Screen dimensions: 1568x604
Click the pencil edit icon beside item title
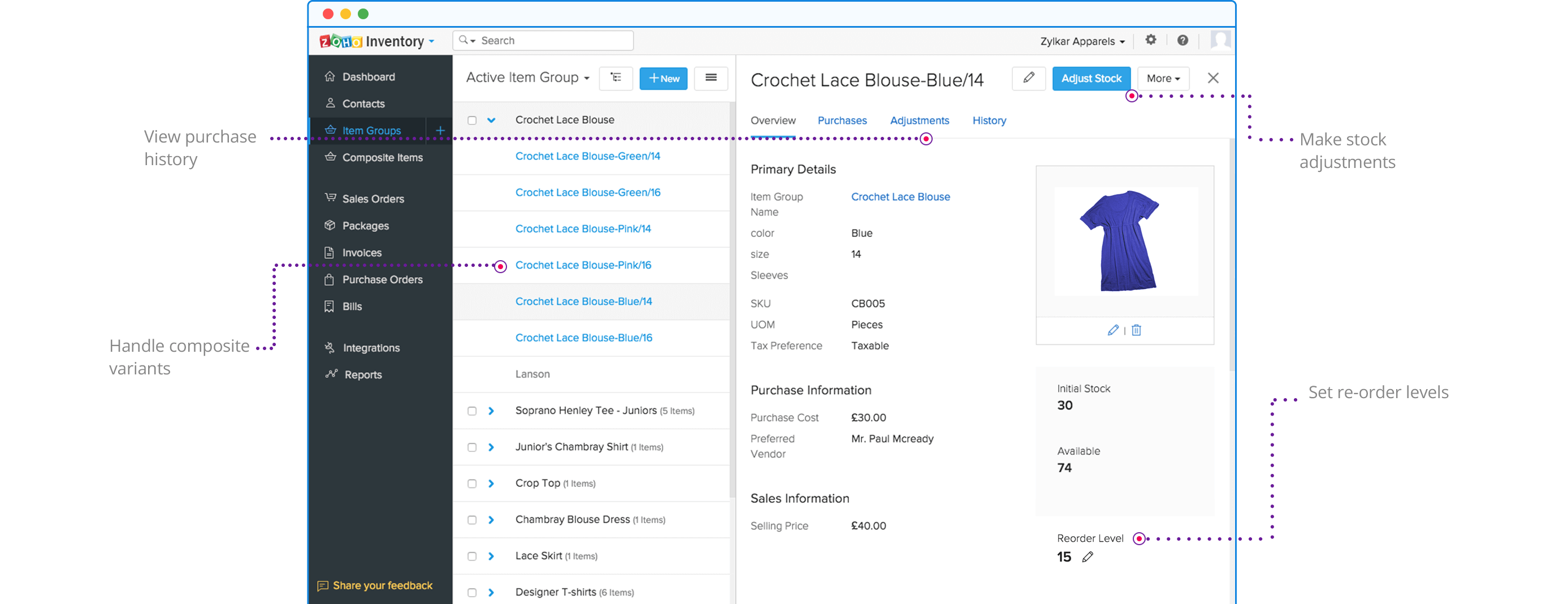pos(1028,78)
